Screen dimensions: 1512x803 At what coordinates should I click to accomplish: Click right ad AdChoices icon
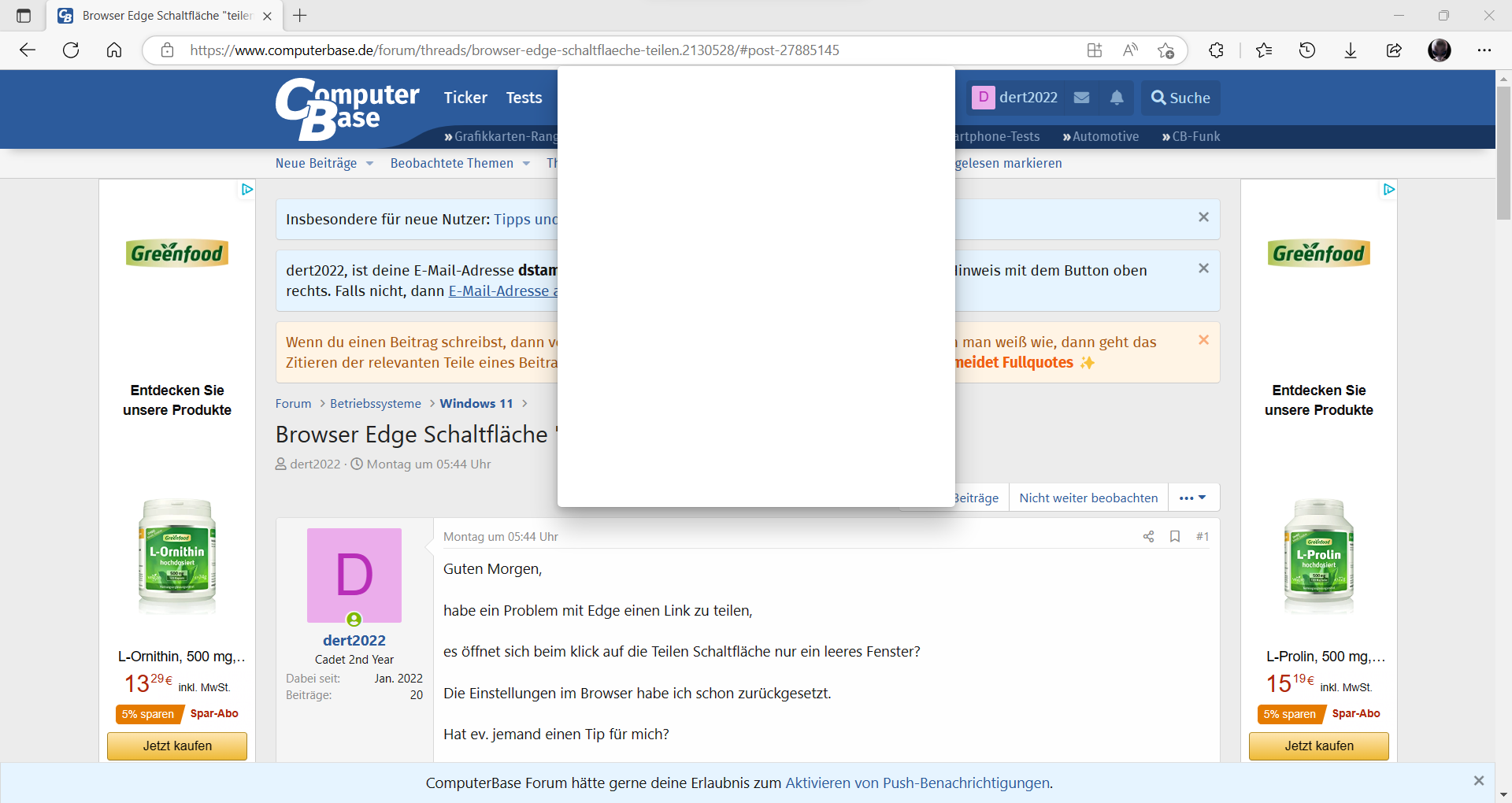click(1389, 189)
